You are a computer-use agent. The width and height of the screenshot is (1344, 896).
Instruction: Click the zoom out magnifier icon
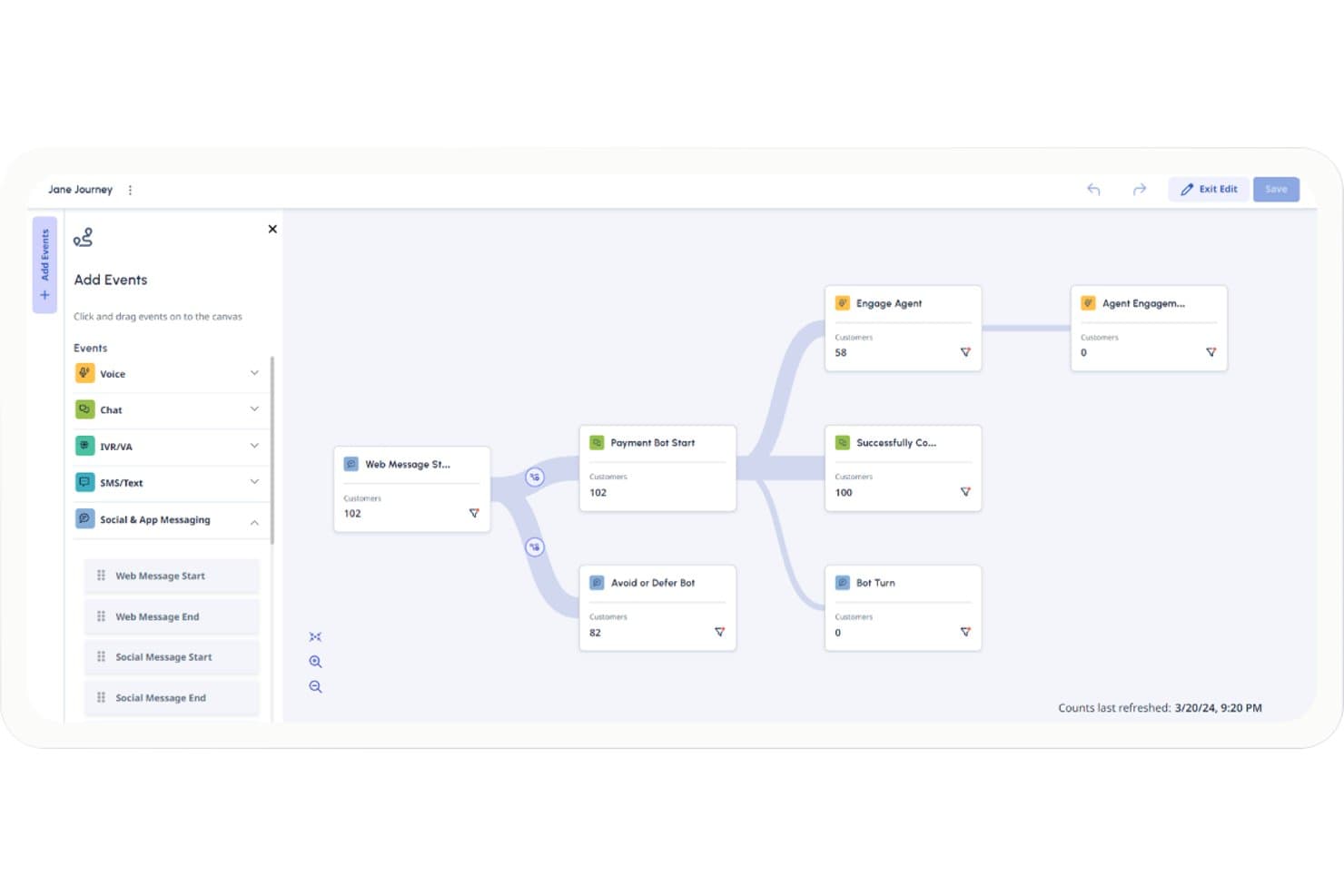315,687
